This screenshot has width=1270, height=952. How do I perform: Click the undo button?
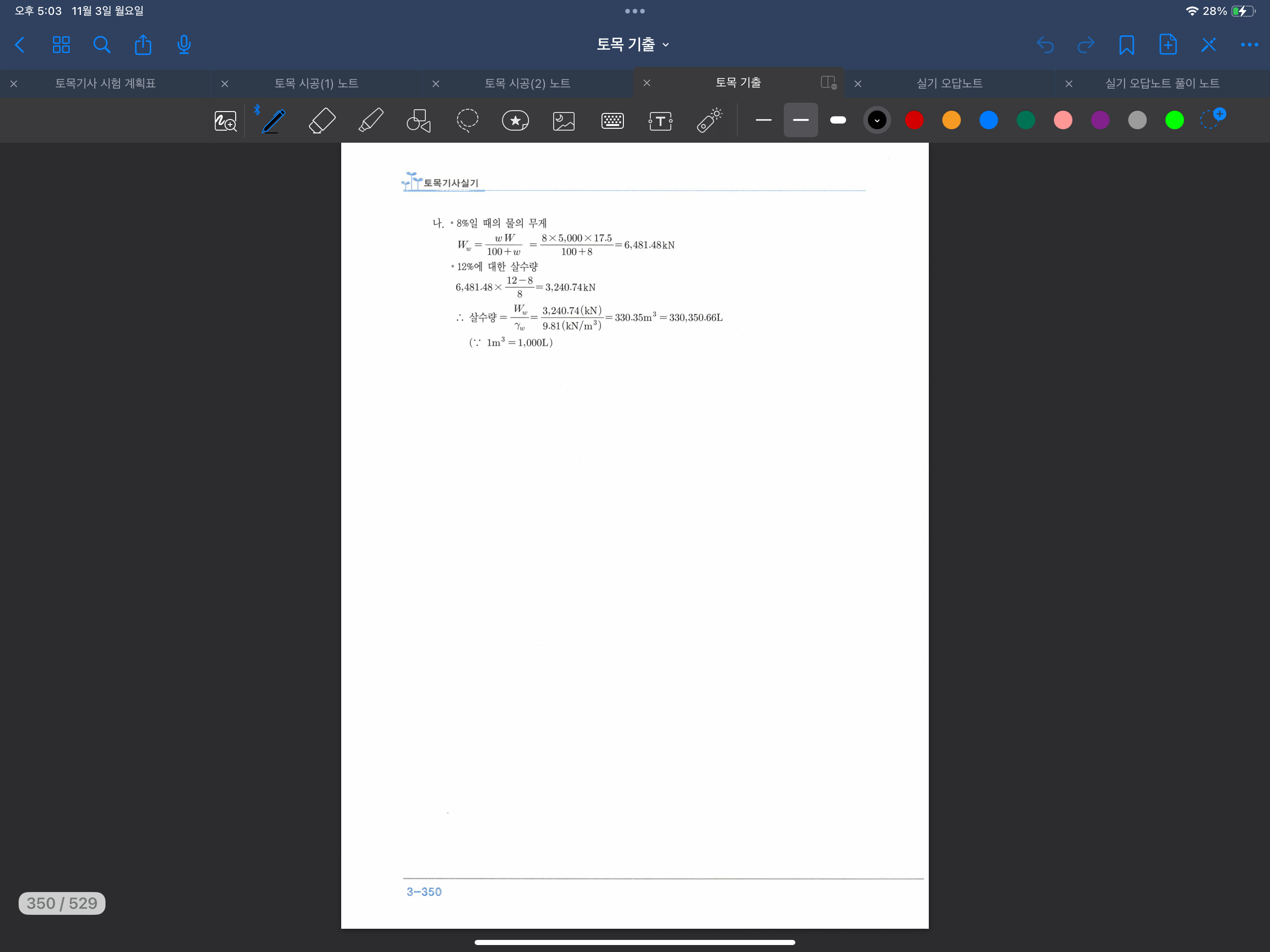click(x=1045, y=45)
